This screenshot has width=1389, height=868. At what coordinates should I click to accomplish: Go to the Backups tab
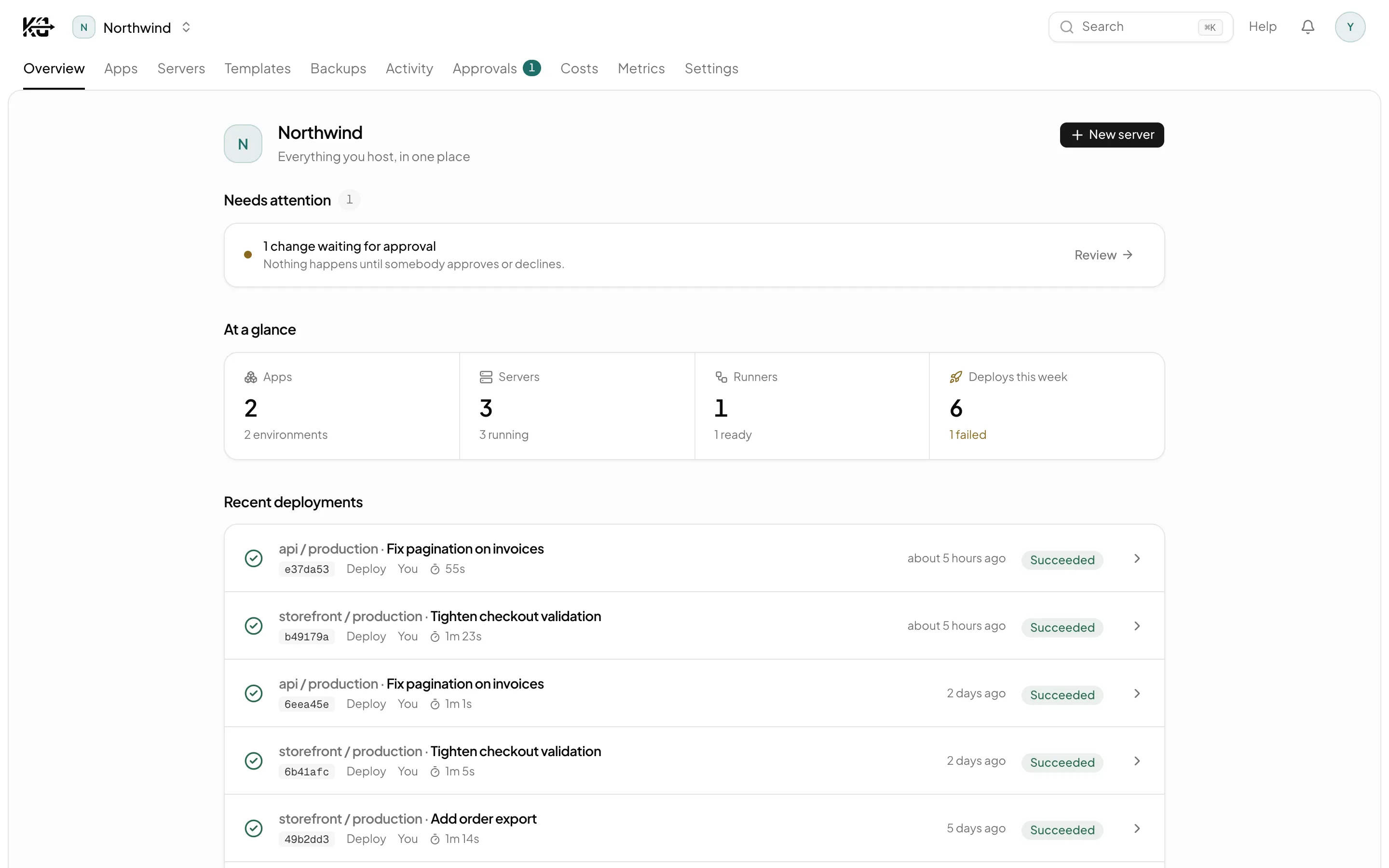click(x=338, y=68)
